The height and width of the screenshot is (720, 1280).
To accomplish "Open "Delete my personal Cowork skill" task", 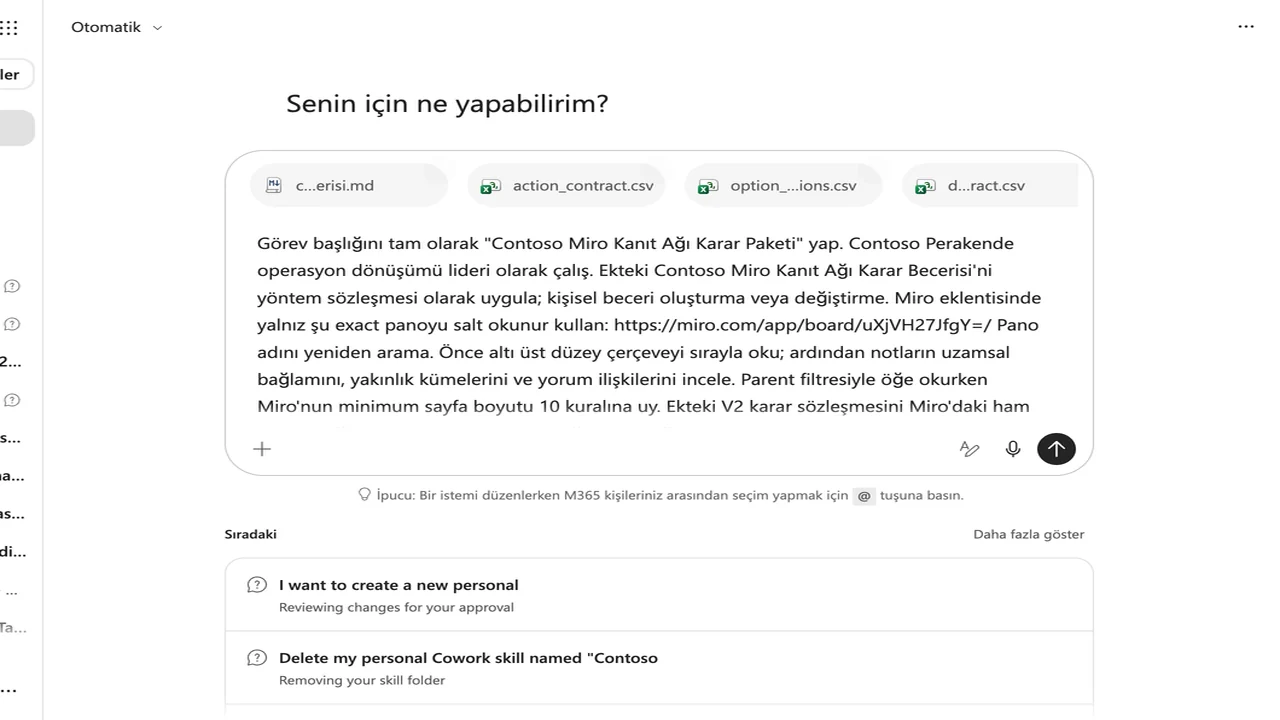I will tap(659, 668).
